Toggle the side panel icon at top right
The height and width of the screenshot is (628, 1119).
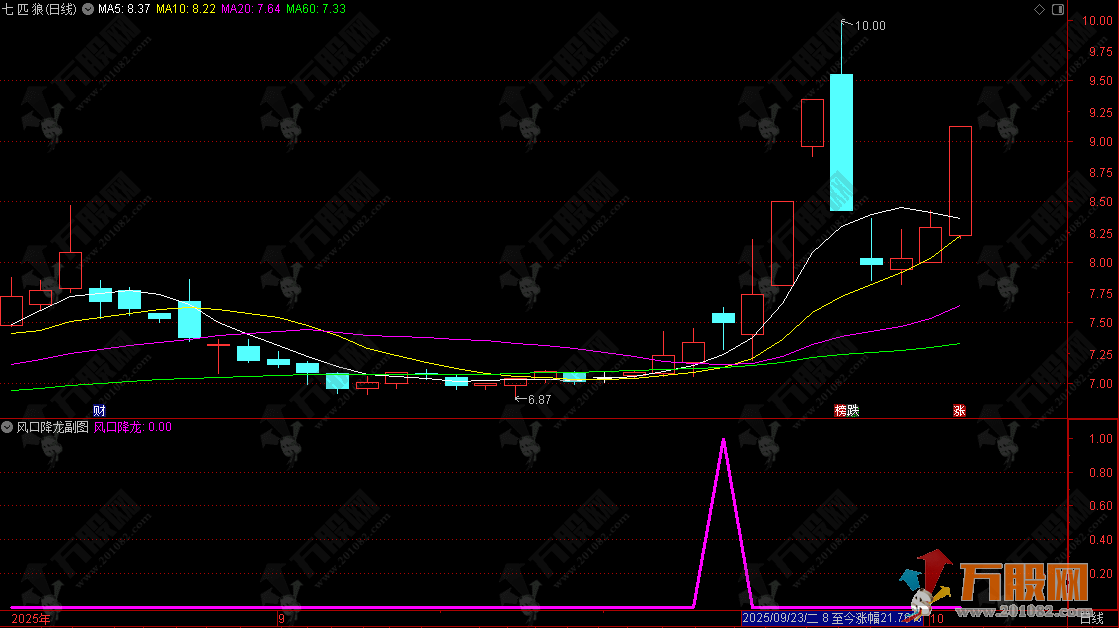click(x=1058, y=9)
